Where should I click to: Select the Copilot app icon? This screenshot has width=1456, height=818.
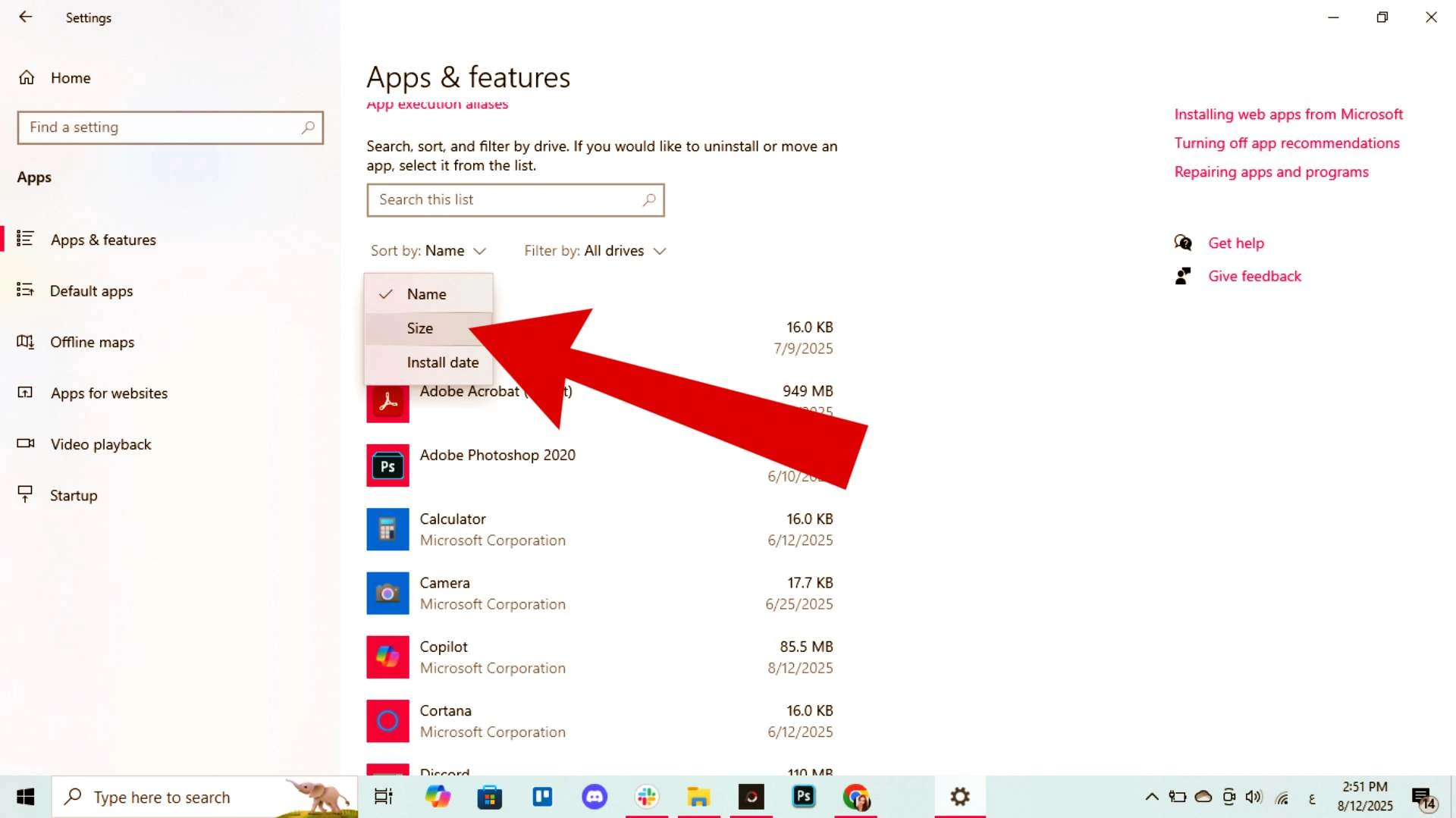(388, 657)
